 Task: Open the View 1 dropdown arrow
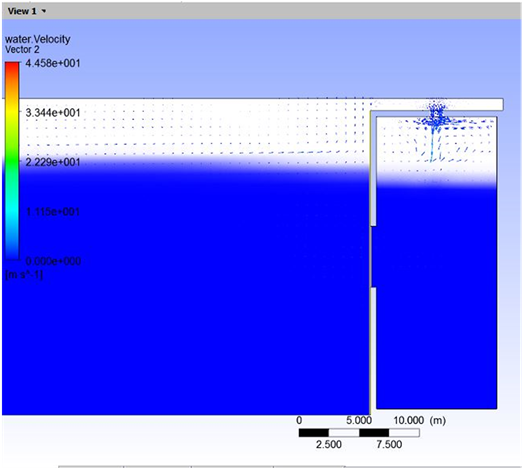point(44,11)
